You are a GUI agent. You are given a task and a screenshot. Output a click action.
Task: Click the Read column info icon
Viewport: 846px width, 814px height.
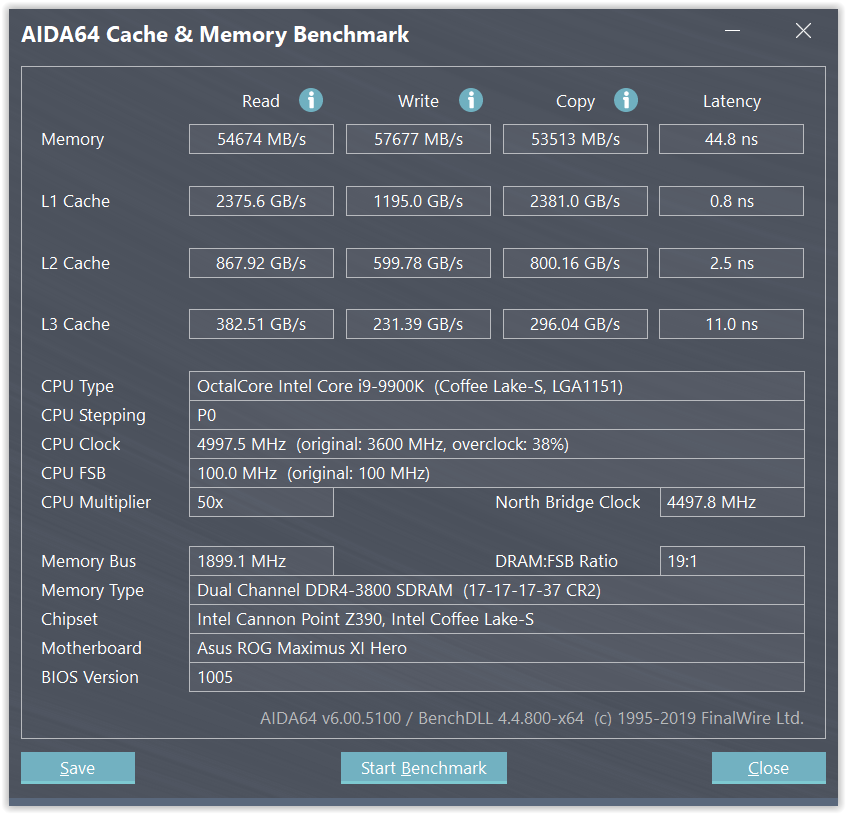pos(311,100)
